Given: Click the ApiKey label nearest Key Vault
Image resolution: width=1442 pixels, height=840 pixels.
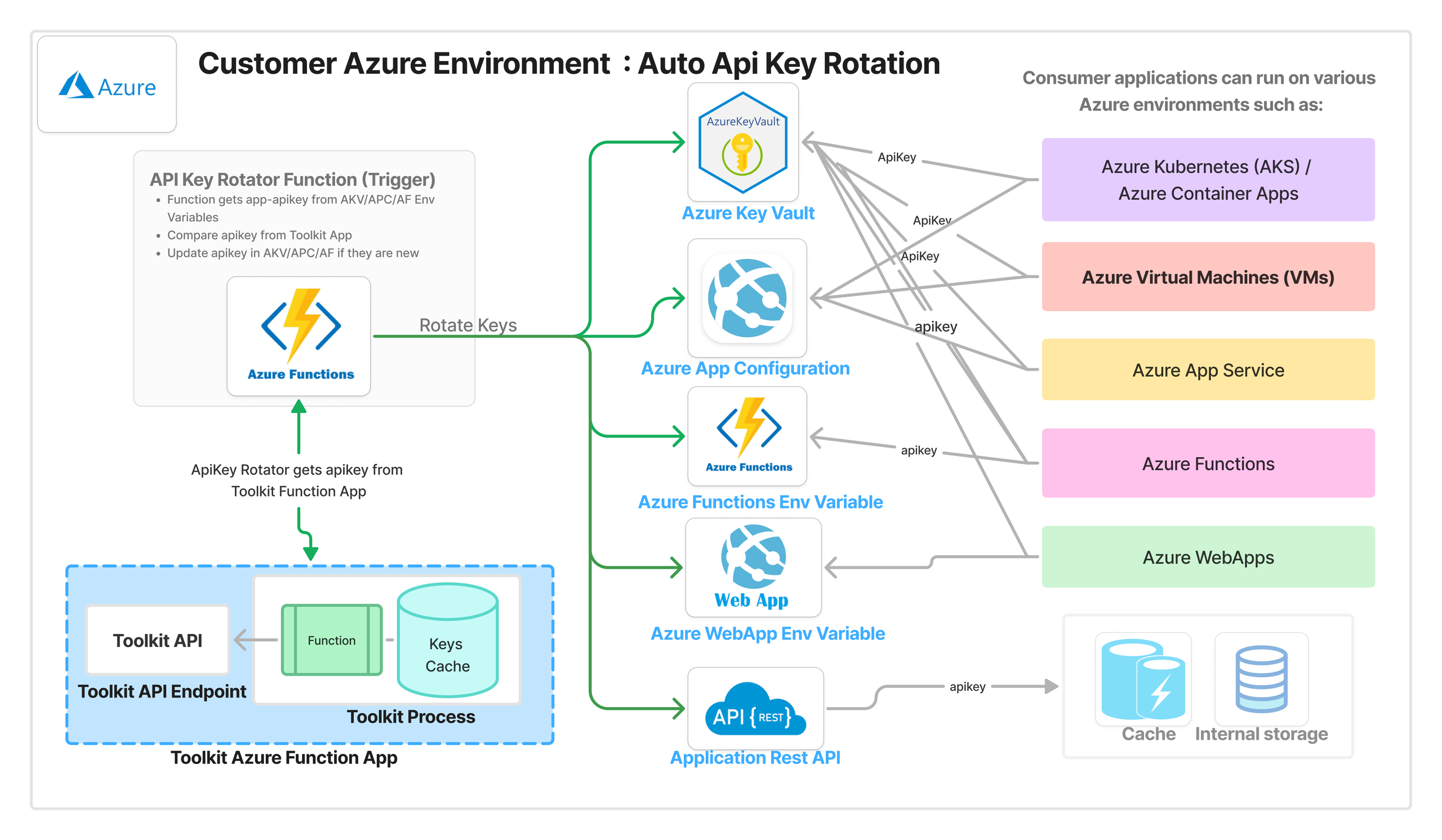Looking at the screenshot, I should pos(897,157).
